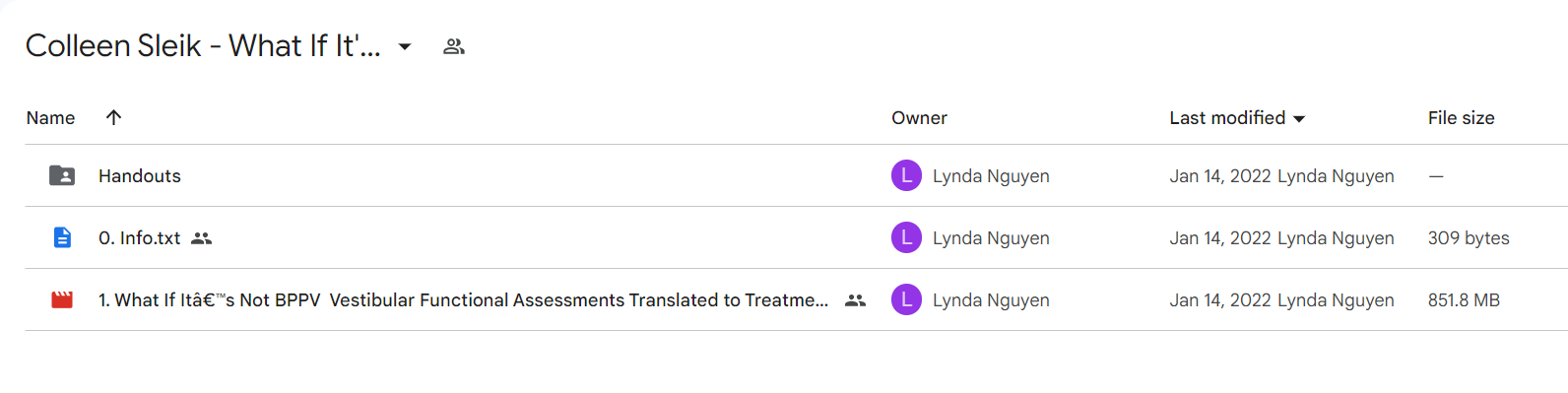Select the 851.8 MB file size cell
This screenshot has width=1568, height=393.
tap(1464, 299)
